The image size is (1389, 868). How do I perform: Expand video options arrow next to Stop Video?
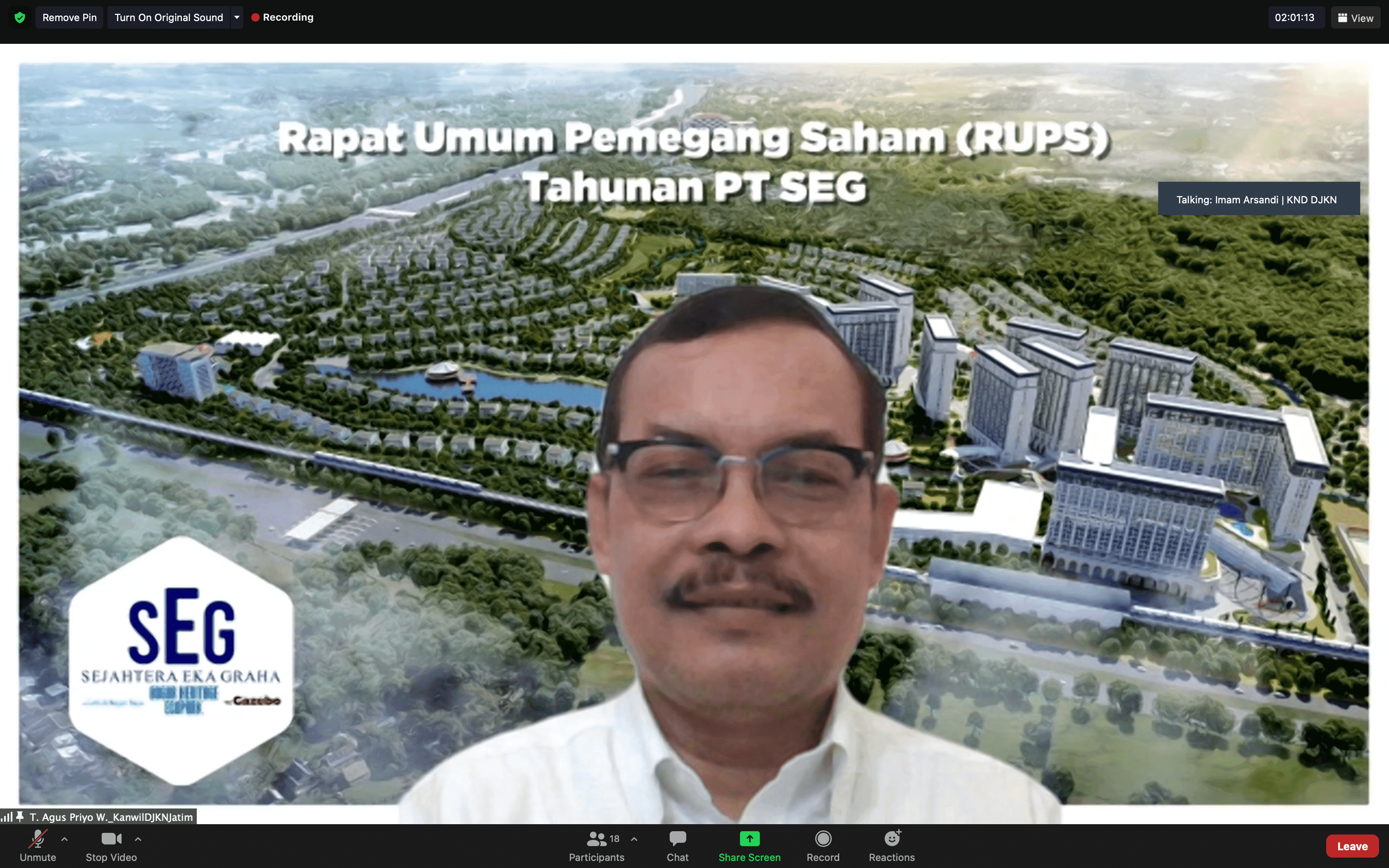coord(138,839)
